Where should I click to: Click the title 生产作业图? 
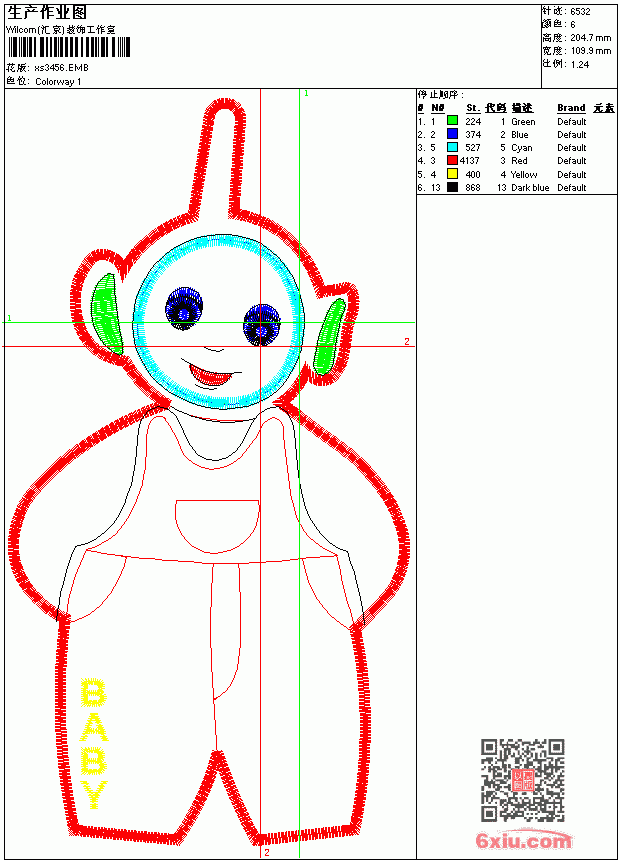click(x=47, y=13)
